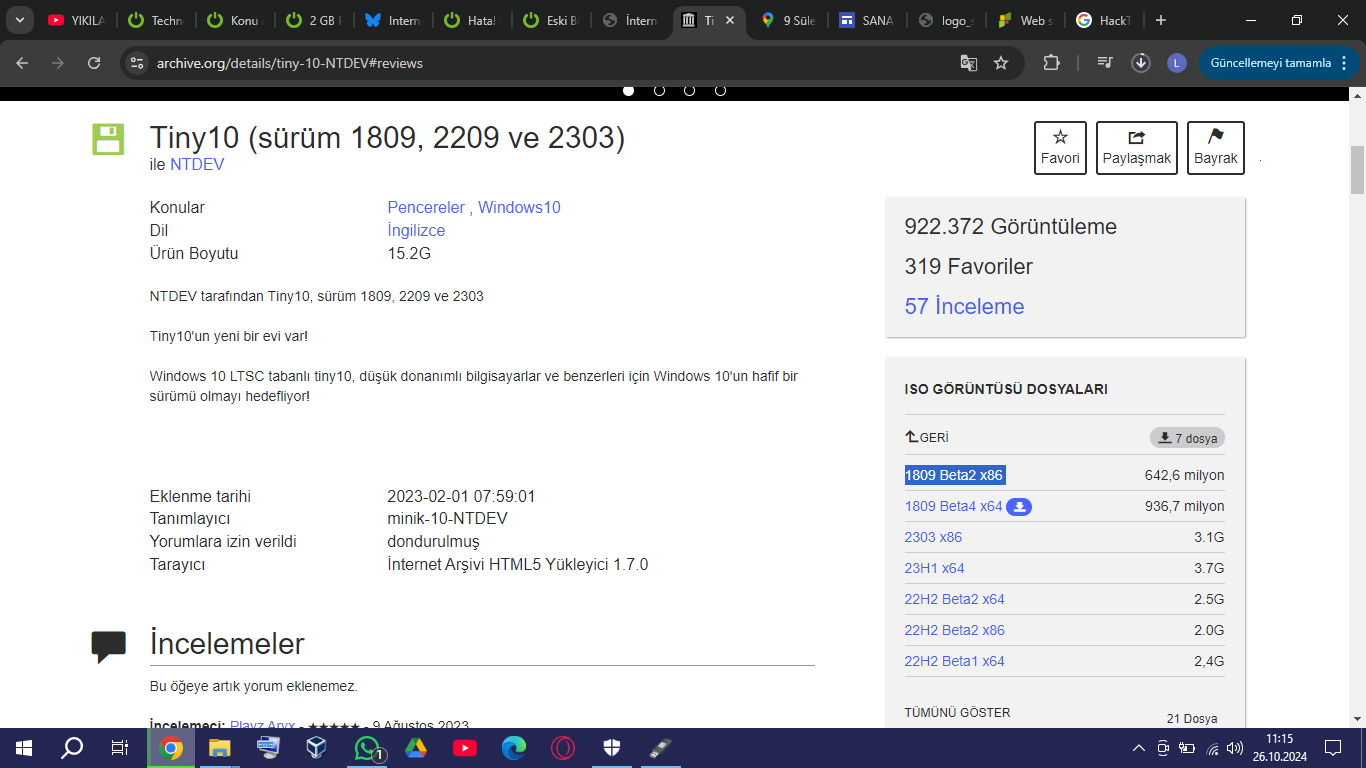
Task: Click the page vertical scrollbar
Action: 1357,170
